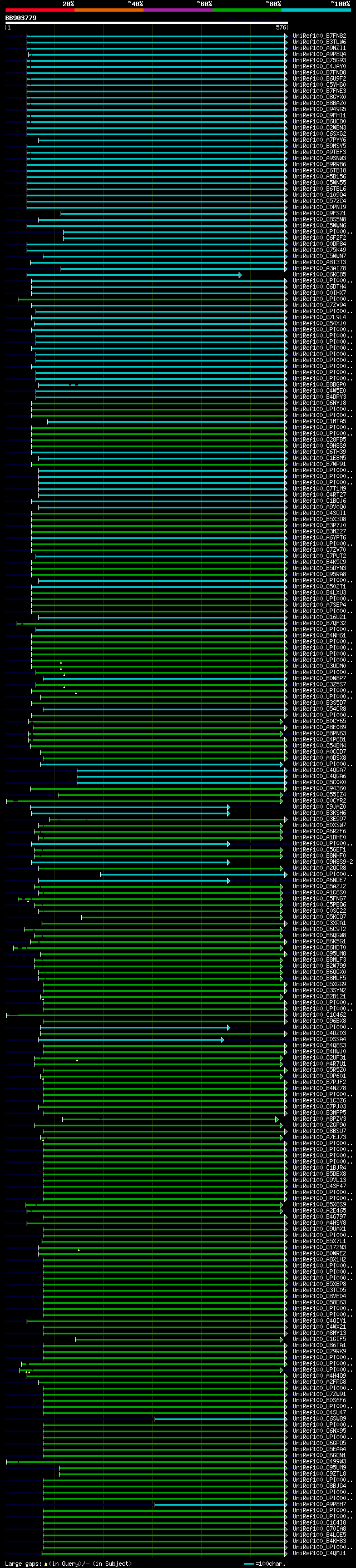Click label UniRef100_C1GIF5

(319, 1339)
